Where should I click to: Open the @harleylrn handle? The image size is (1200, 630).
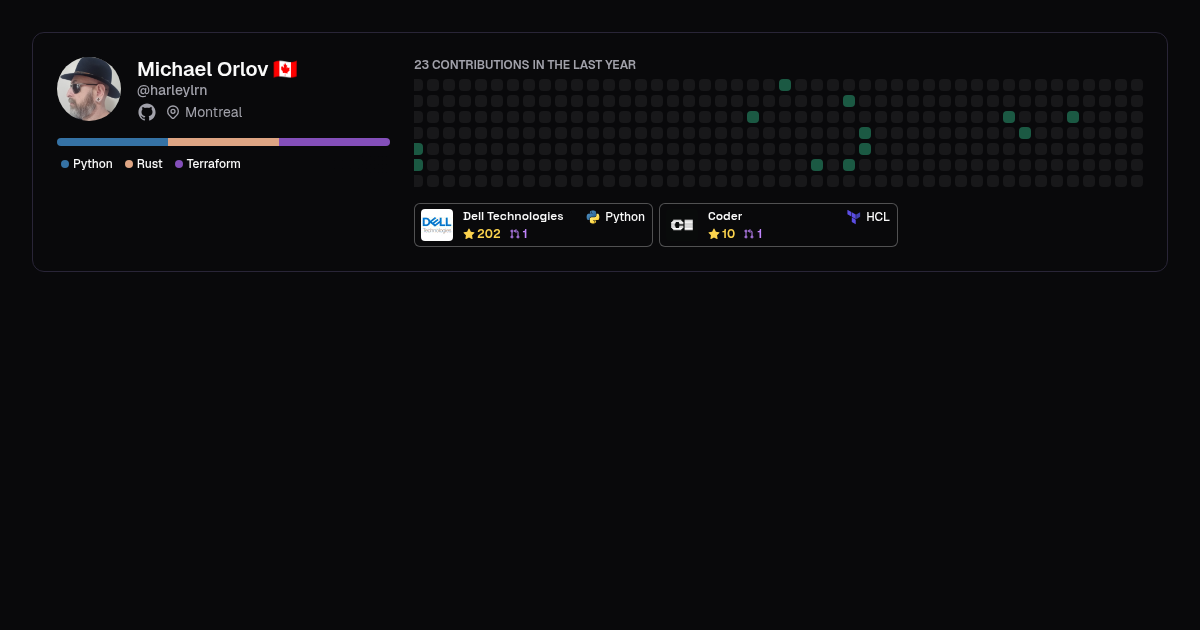tap(172, 90)
